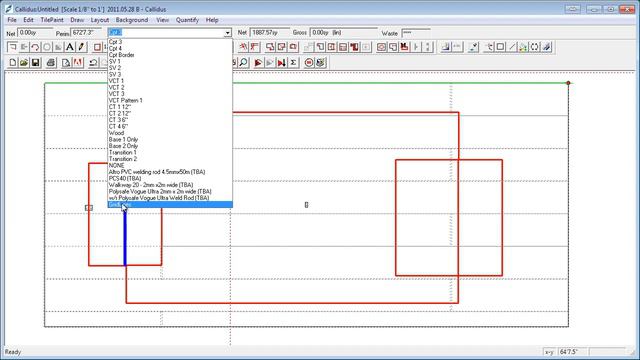Choose 'SV 1' from the list
640x360 pixels.
pyautogui.click(x=170, y=61)
